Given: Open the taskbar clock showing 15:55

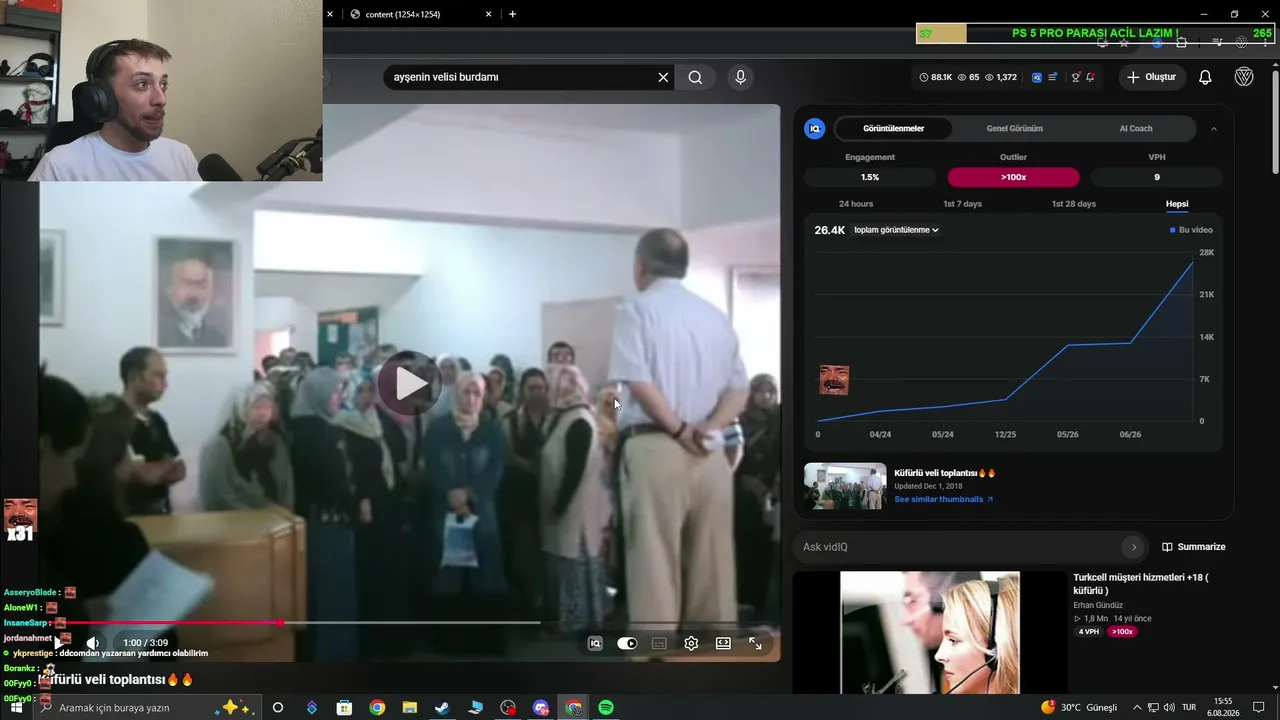Looking at the screenshot, I should coord(1223,707).
